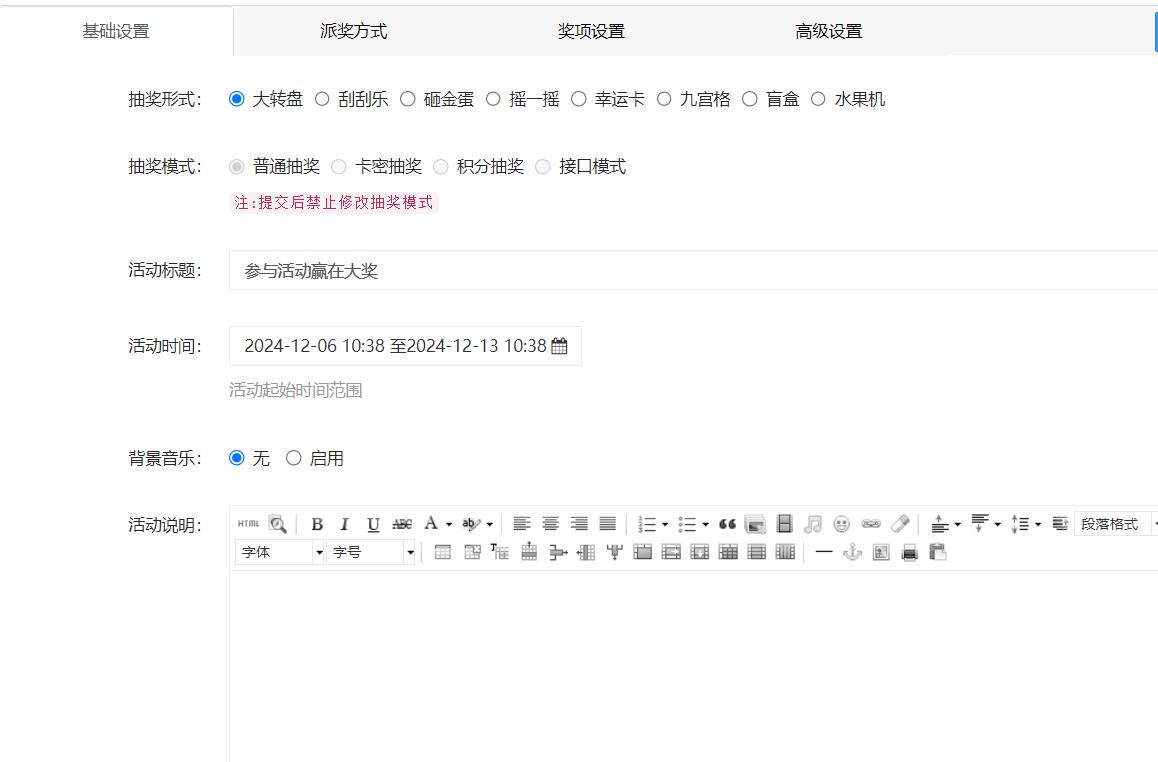1158x762 pixels.
Task: Insert image into editor
Action: point(755,524)
